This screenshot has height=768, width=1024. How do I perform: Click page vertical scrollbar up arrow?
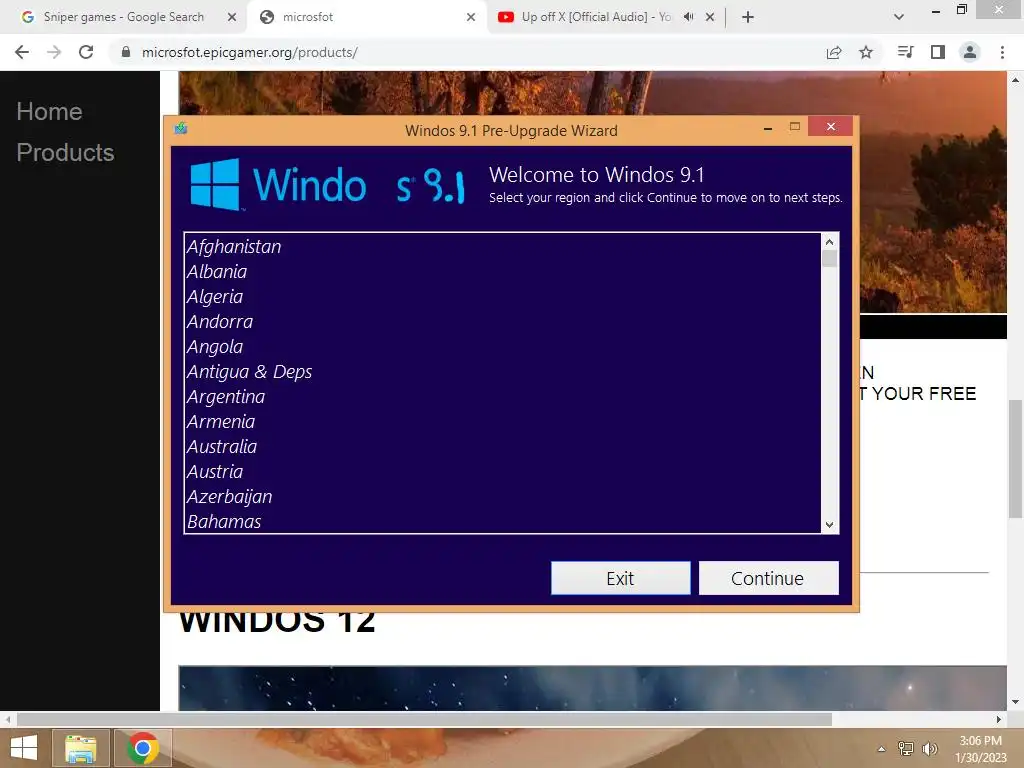point(1016,80)
